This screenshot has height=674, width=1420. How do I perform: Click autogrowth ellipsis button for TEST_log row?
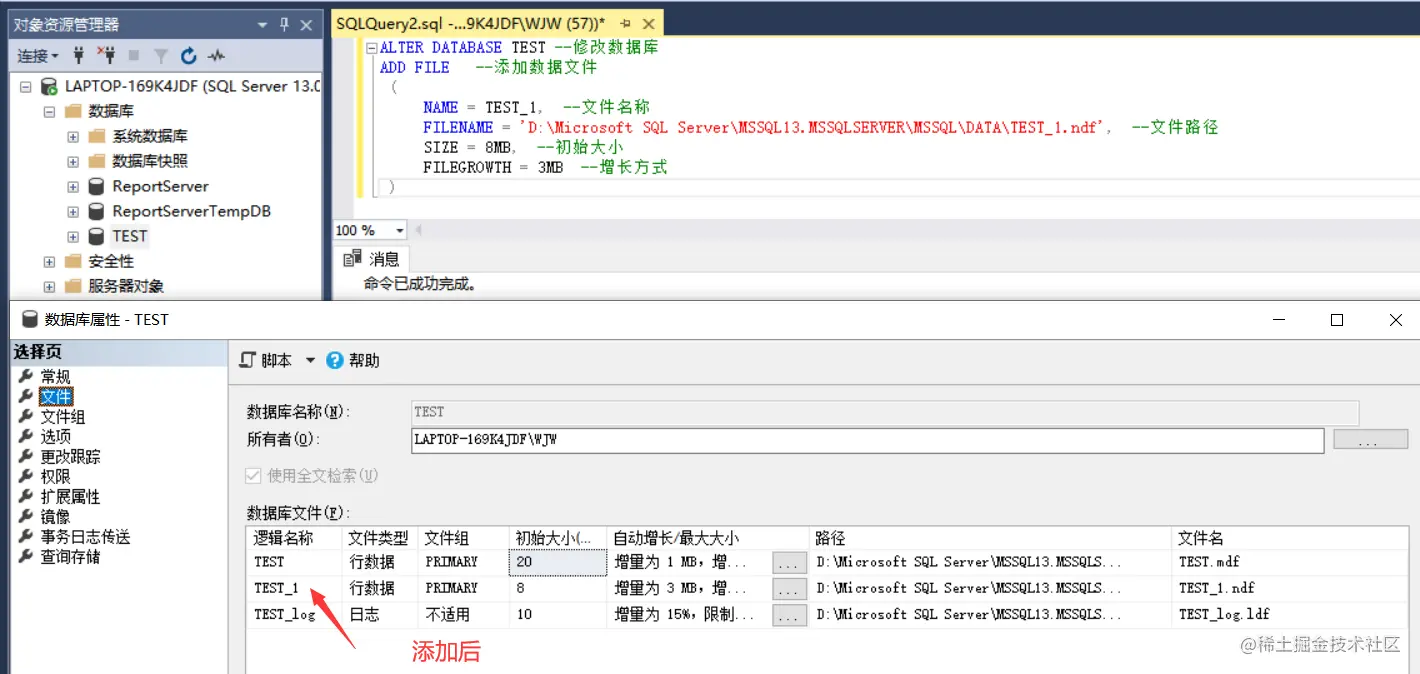click(x=789, y=615)
